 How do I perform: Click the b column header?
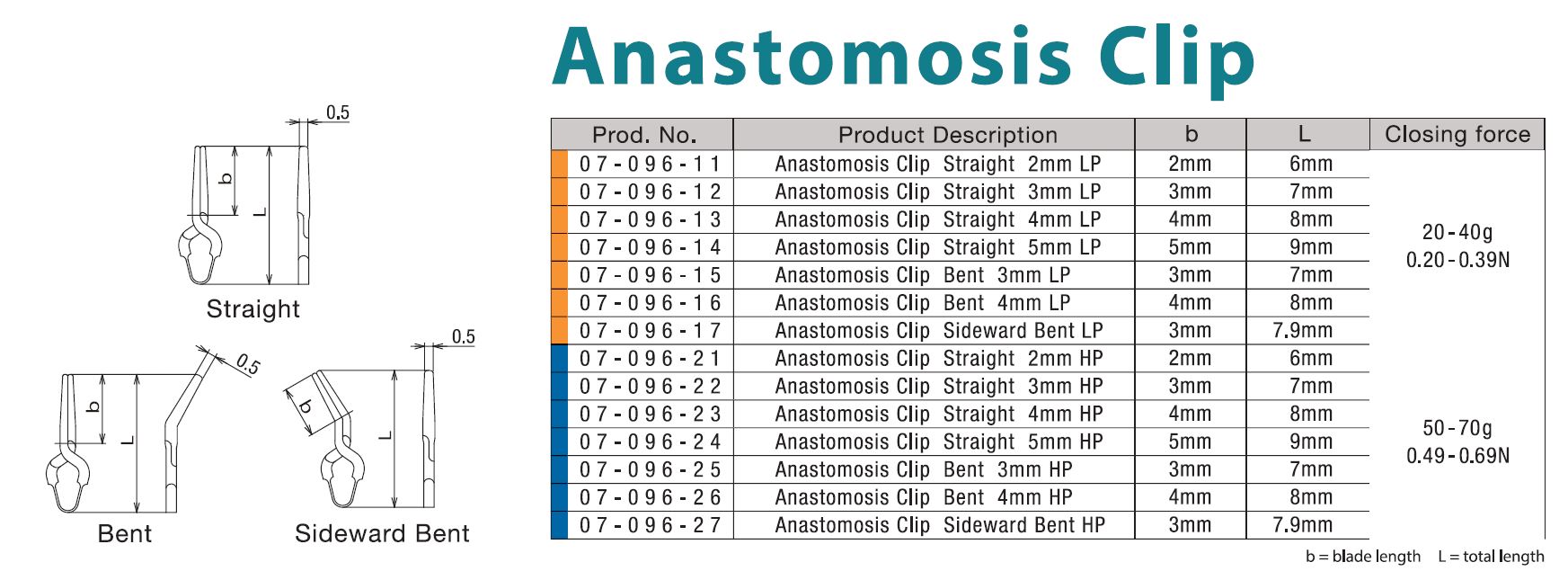pyautogui.click(x=1191, y=135)
